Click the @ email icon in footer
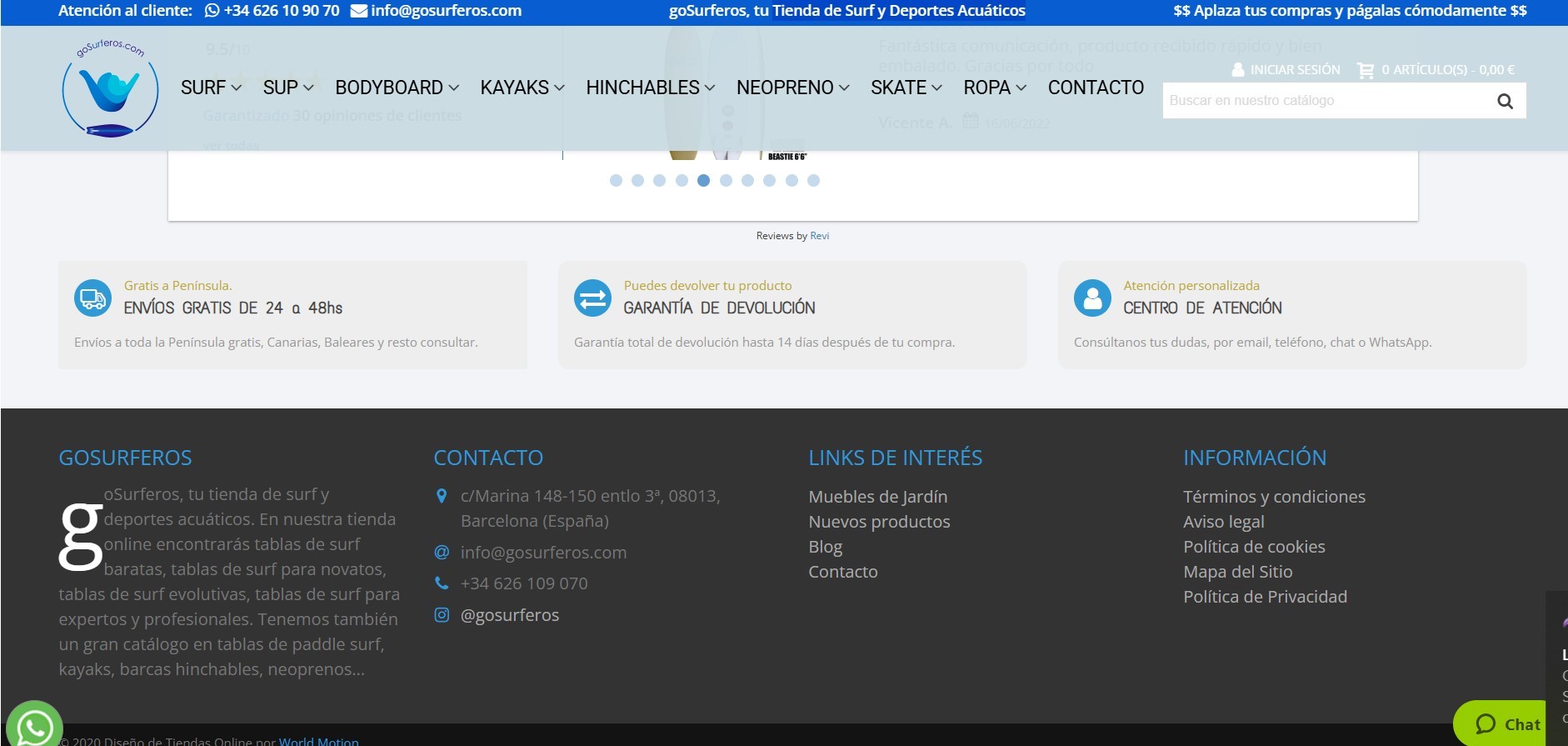1568x746 pixels. [x=442, y=552]
